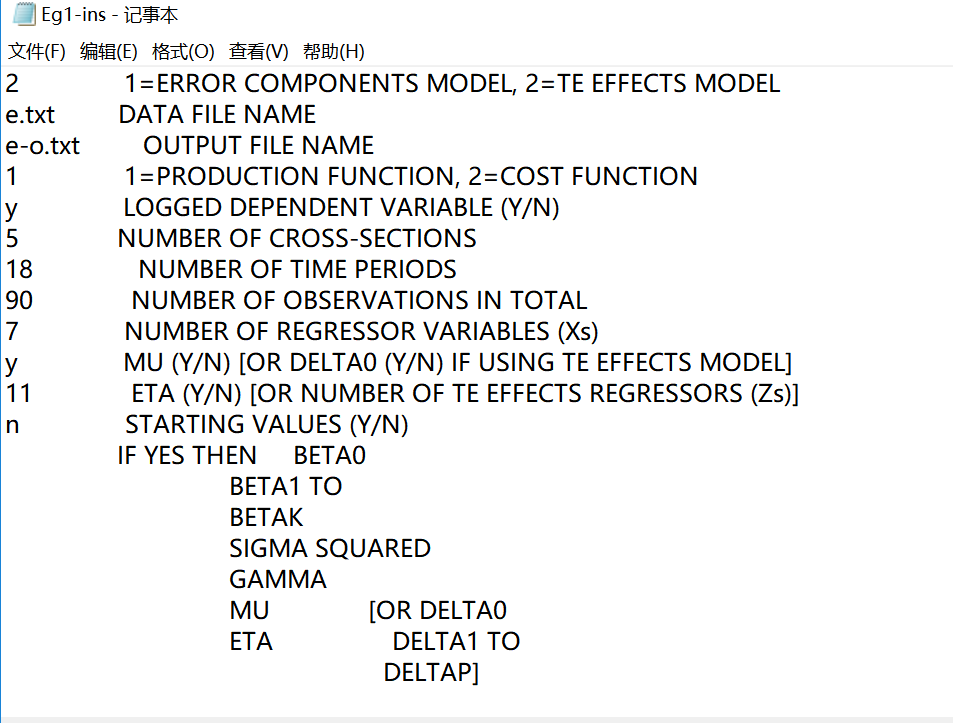Click the n before STARTING VALUES

(12, 425)
